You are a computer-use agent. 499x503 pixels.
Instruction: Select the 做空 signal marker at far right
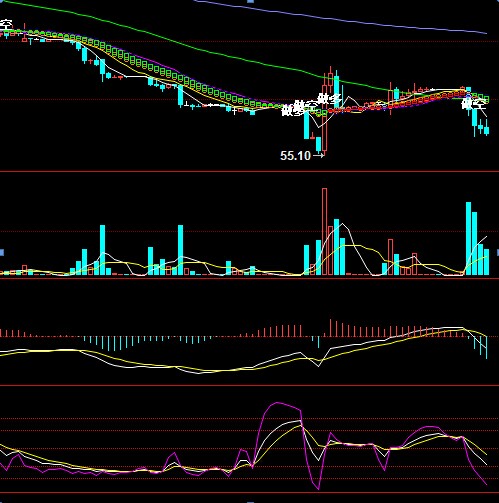474,104
